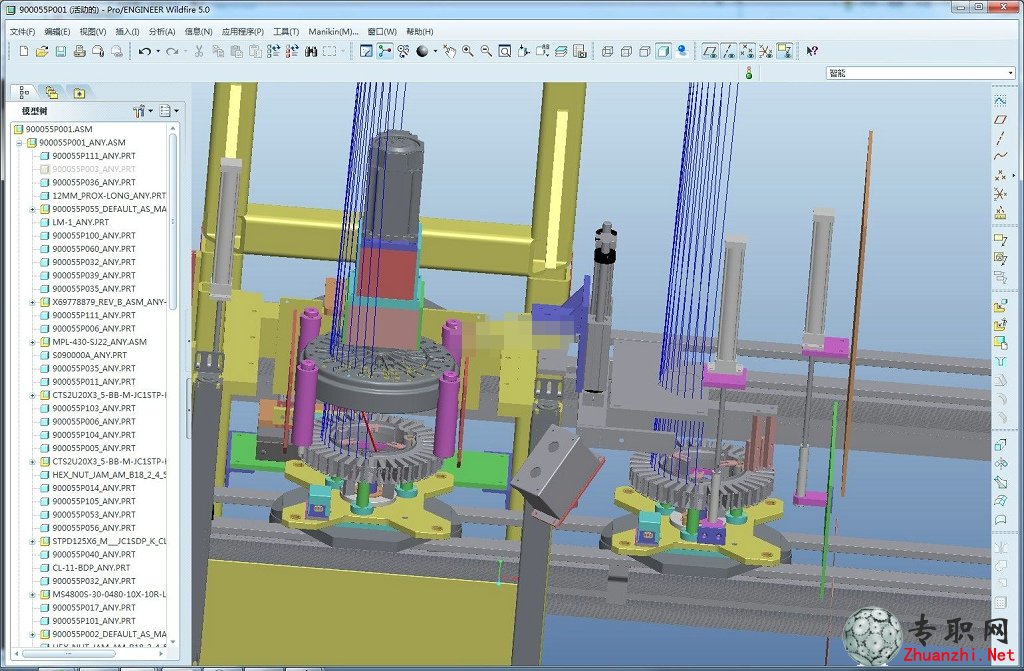Click the sketch curve tool in right toolbar
Viewport: 1024px width, 671px height.
point(1000,101)
